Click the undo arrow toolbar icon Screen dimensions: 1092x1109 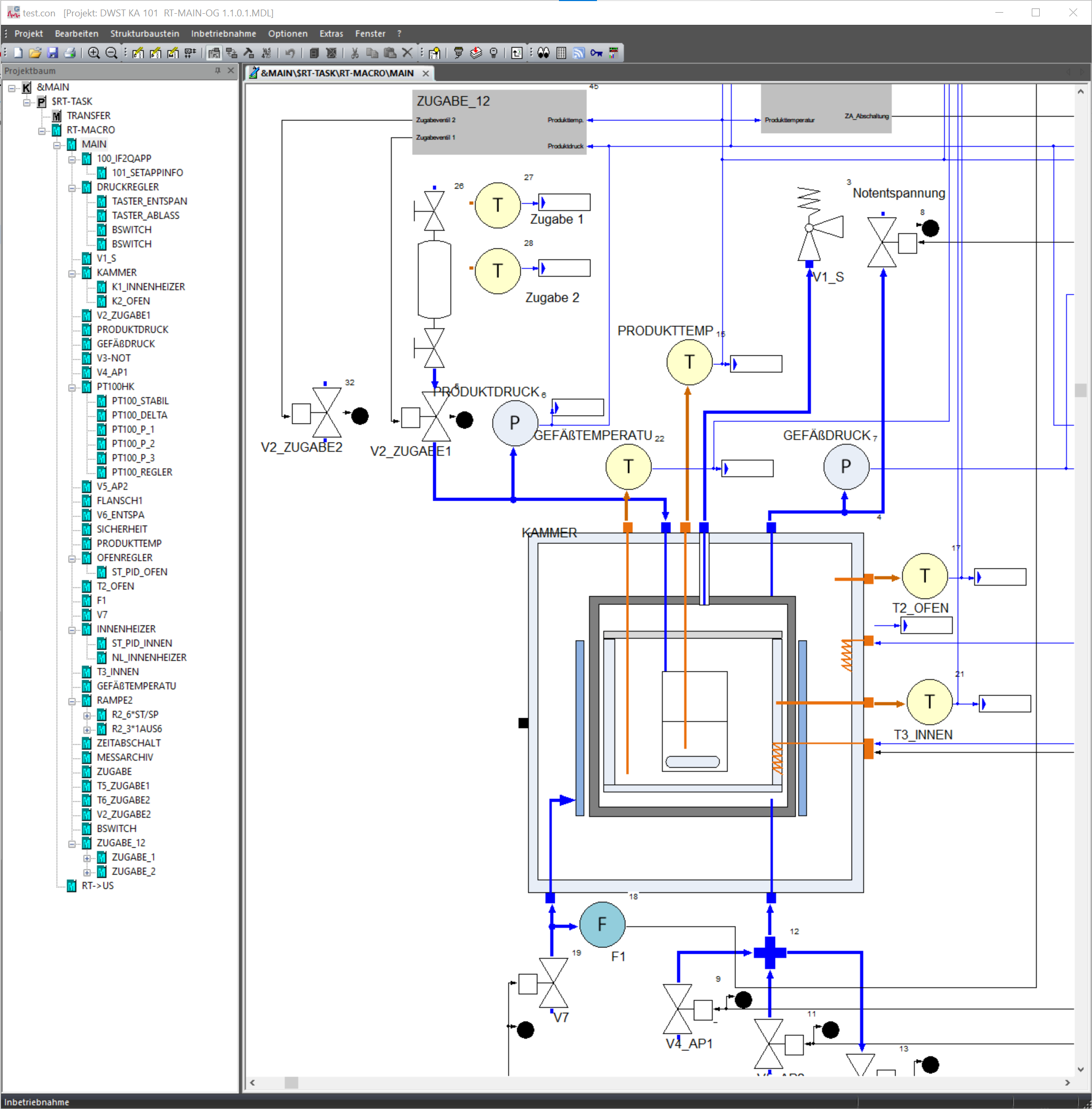point(290,53)
